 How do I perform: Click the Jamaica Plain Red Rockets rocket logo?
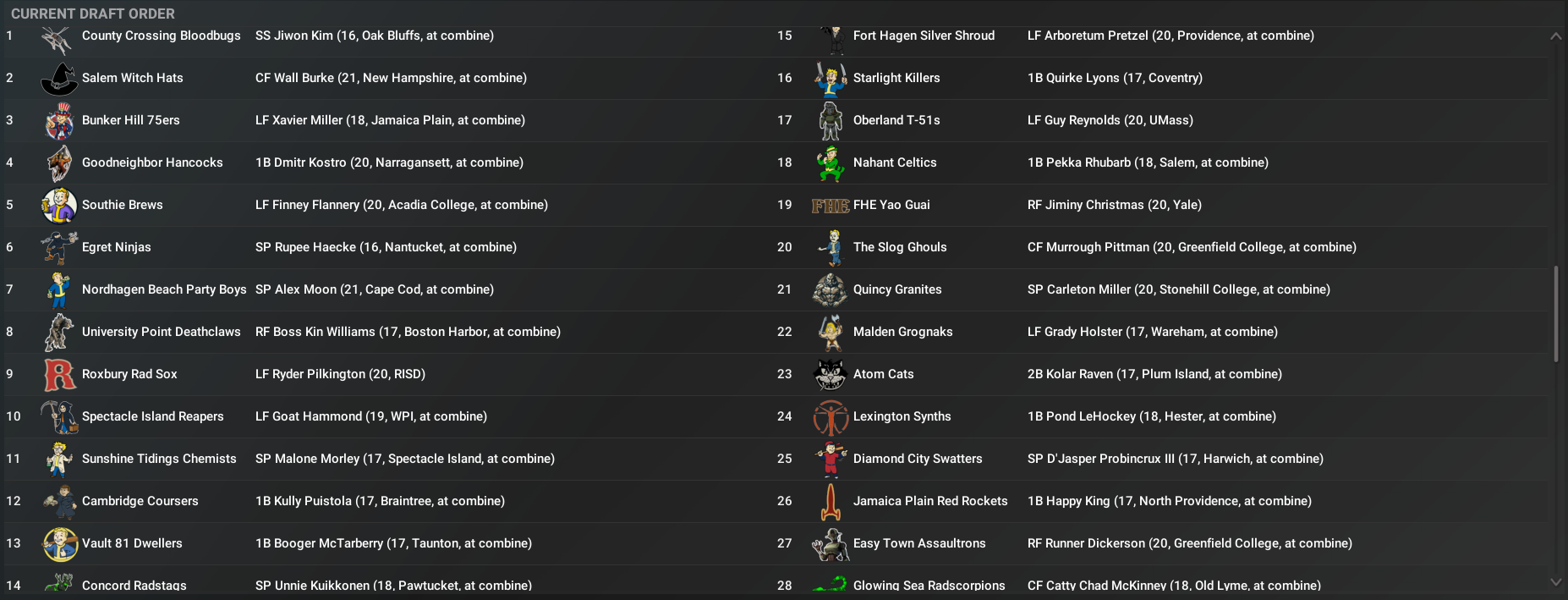[x=831, y=502]
